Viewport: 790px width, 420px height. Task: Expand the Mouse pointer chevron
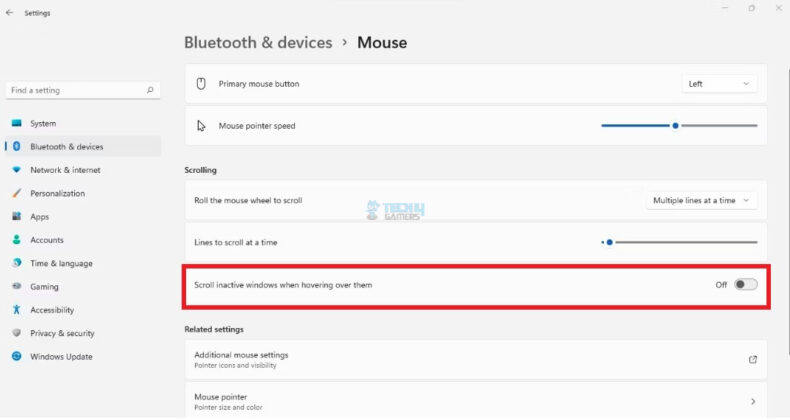(x=752, y=402)
